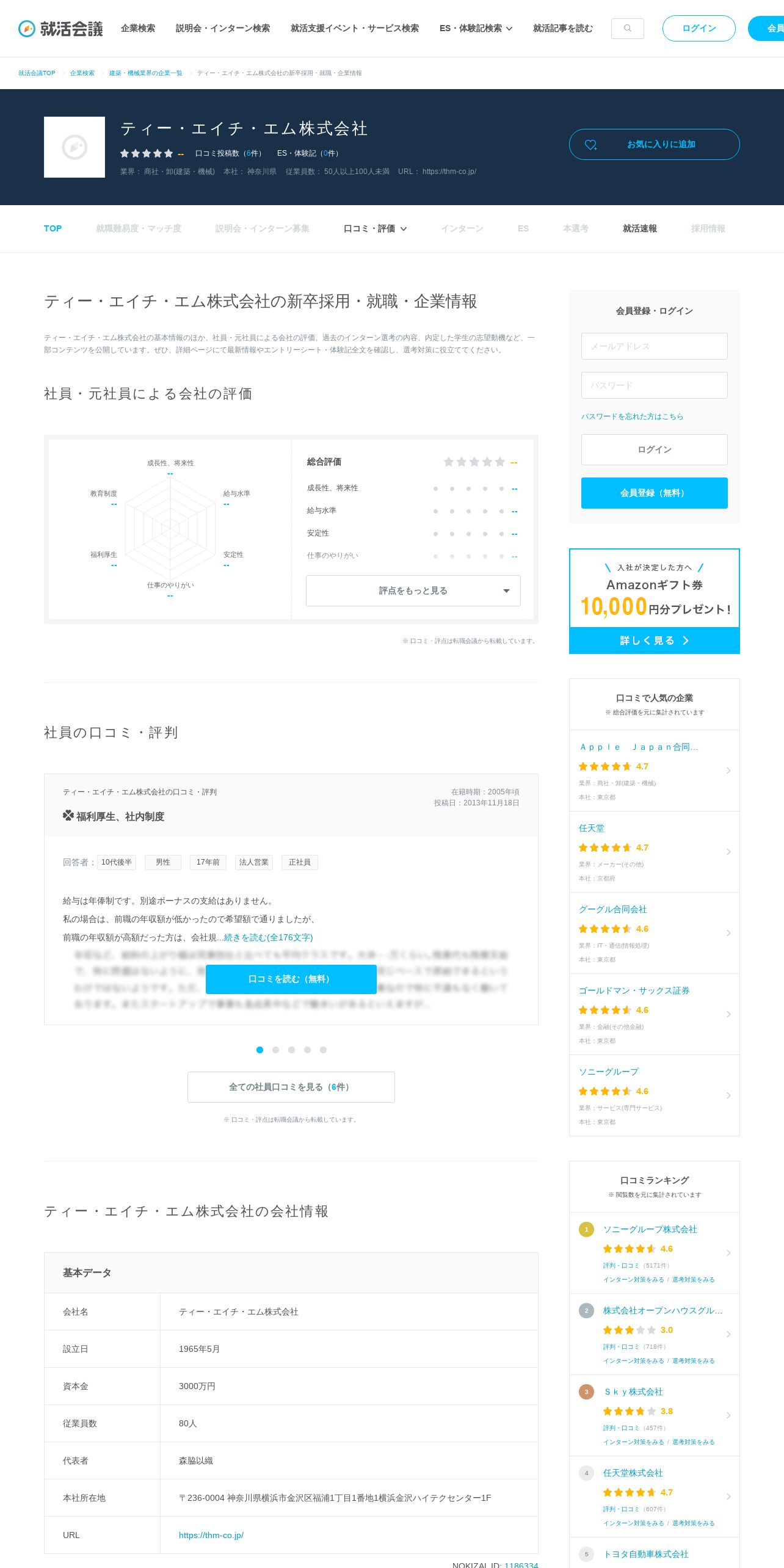Click chevron next to グーグル合同会社 entry
The height and width of the screenshot is (1568, 784).
(x=728, y=933)
